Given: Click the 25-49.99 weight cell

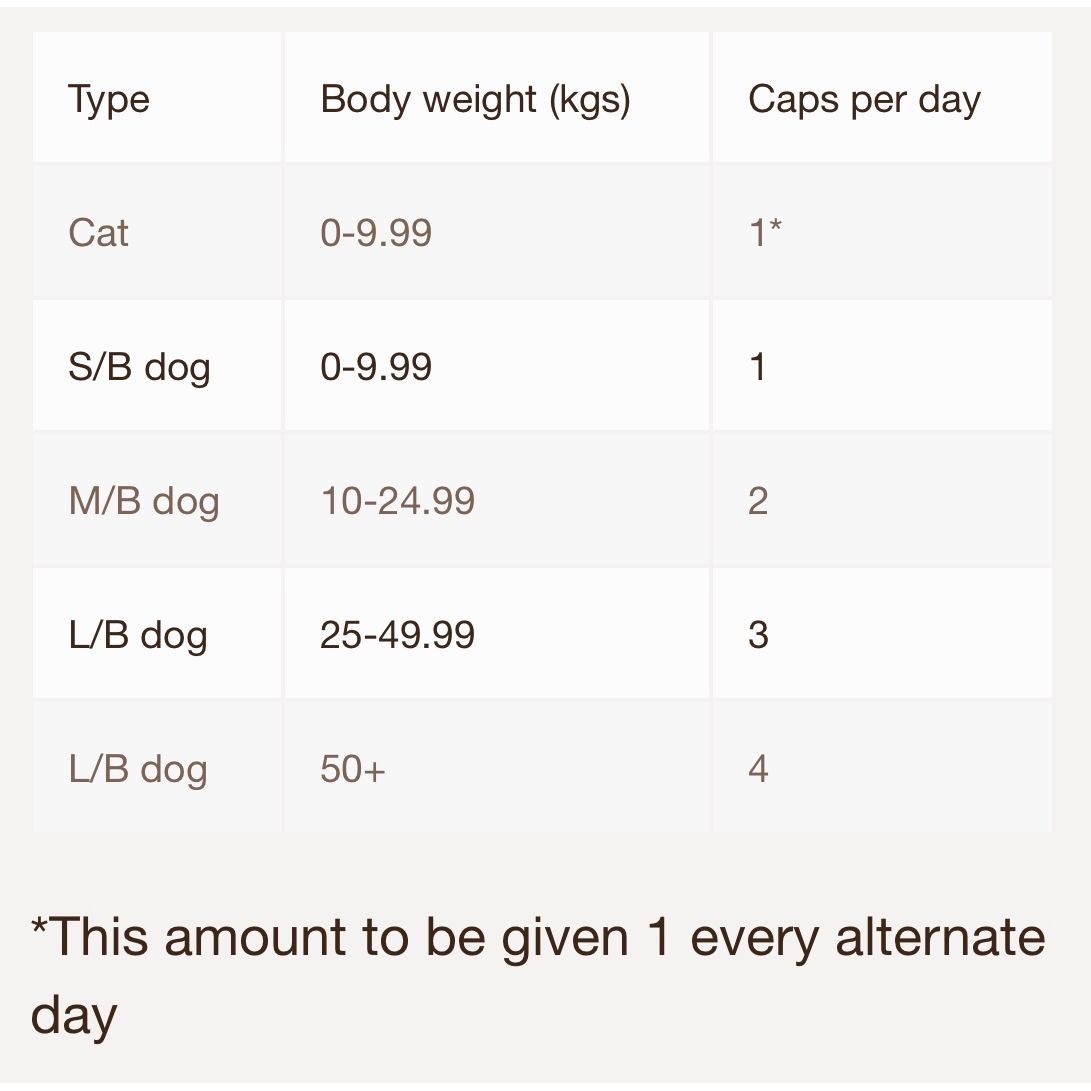Looking at the screenshot, I should point(497,633).
